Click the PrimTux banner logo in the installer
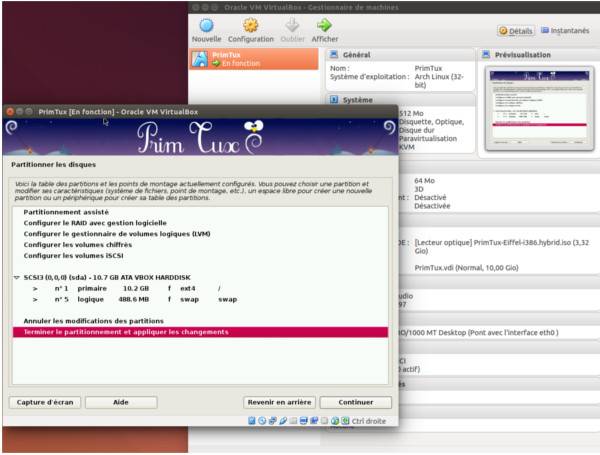 tap(200, 137)
